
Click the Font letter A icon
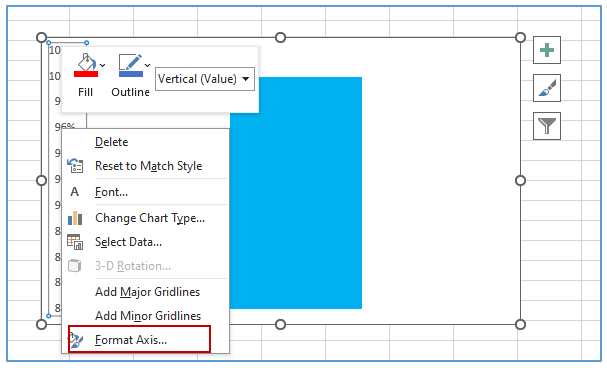(75, 192)
